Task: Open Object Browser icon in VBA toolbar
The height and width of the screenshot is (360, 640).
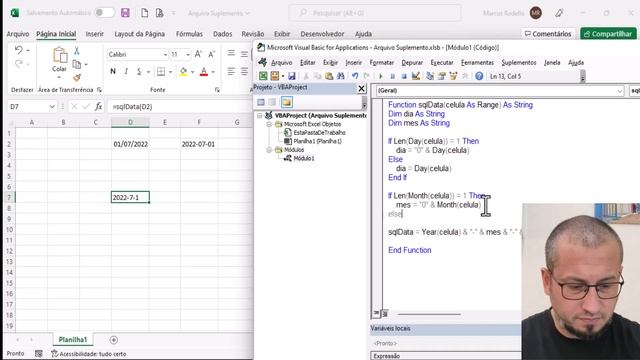Action: click(453, 76)
